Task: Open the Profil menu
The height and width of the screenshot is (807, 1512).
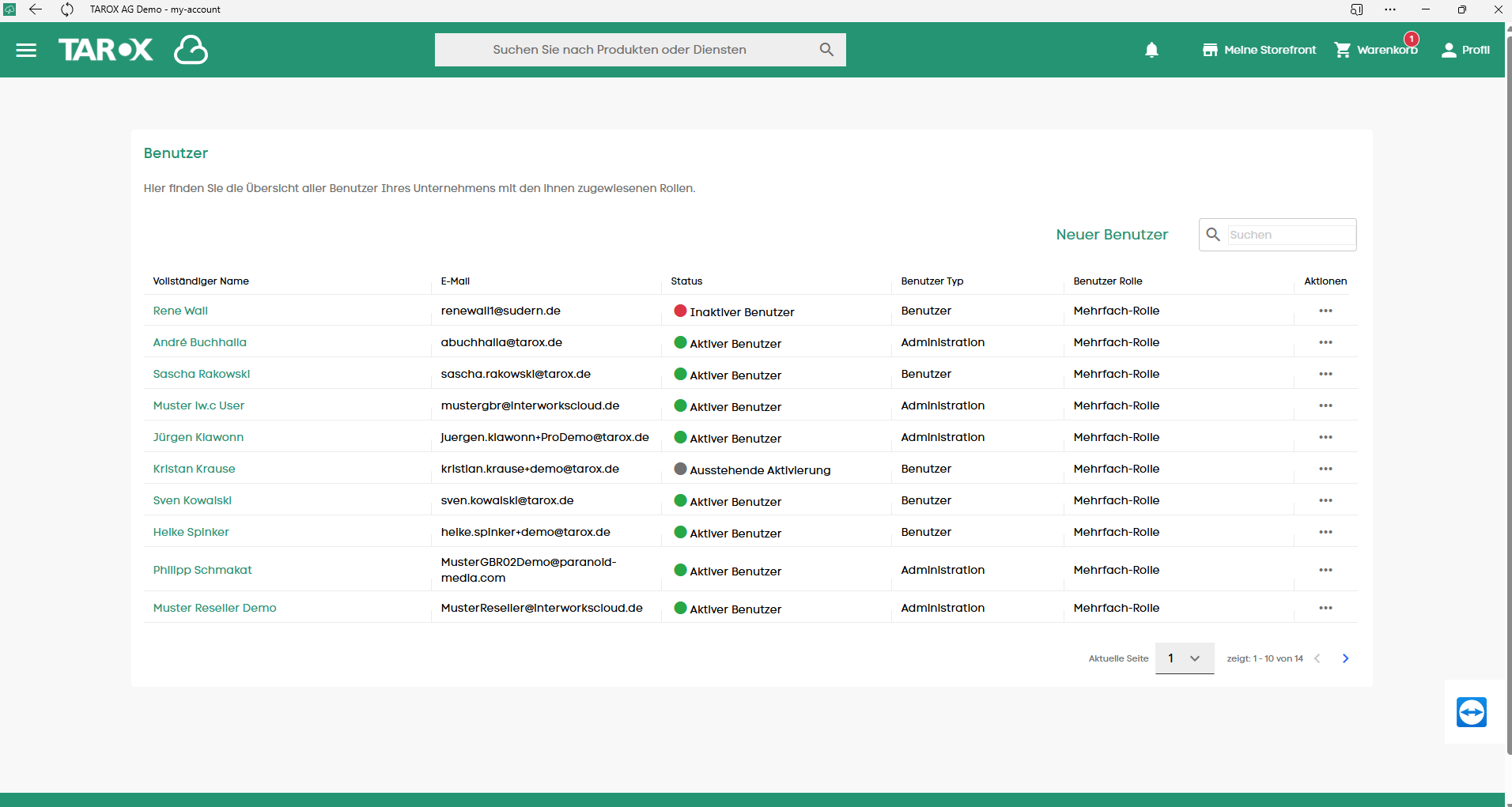Action: coord(1465,50)
